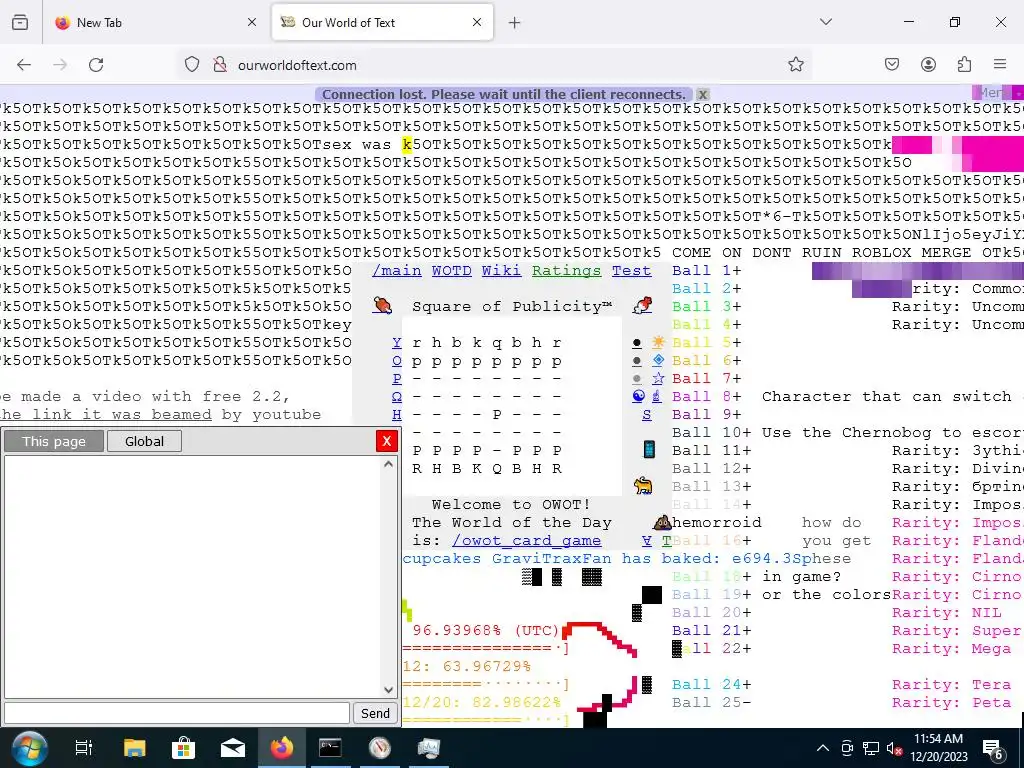Switch chat to This page tab
This screenshot has width=1024, height=768.
tap(54, 441)
